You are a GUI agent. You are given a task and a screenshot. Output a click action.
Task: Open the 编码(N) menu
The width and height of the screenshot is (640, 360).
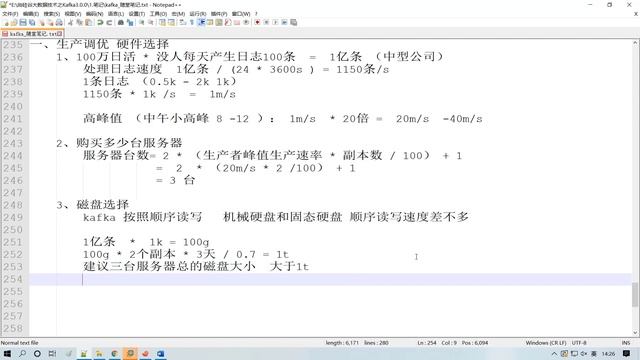pos(94,14)
